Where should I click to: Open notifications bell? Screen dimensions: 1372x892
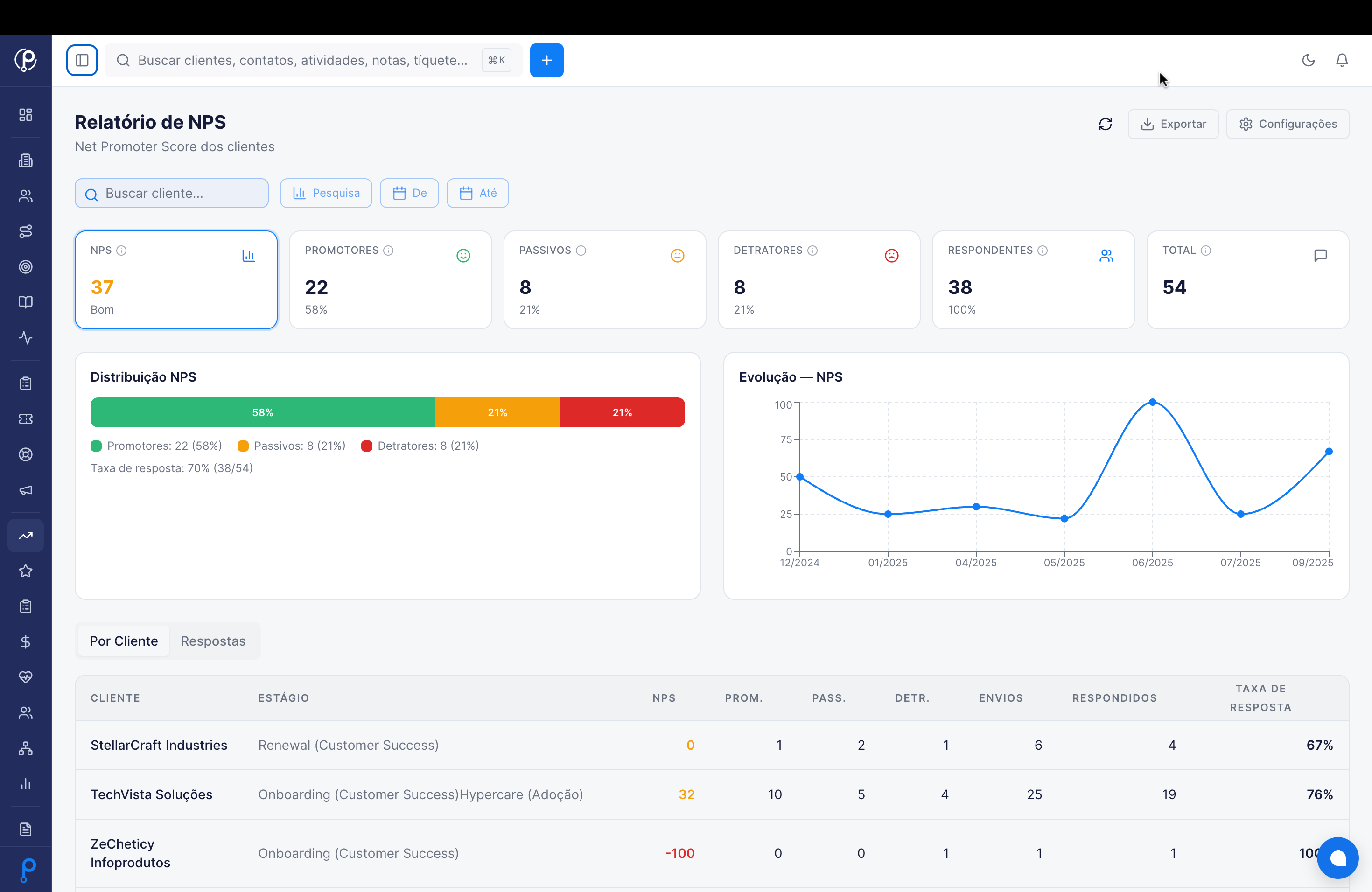[1342, 60]
